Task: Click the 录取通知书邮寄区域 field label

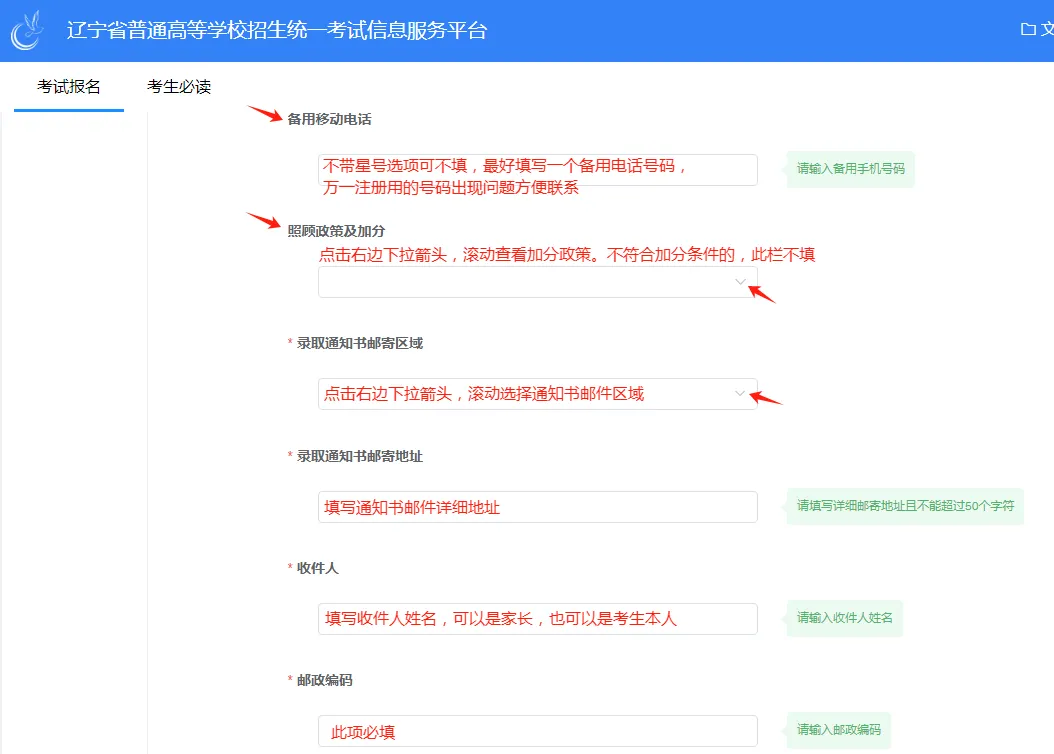Action: coord(360,343)
